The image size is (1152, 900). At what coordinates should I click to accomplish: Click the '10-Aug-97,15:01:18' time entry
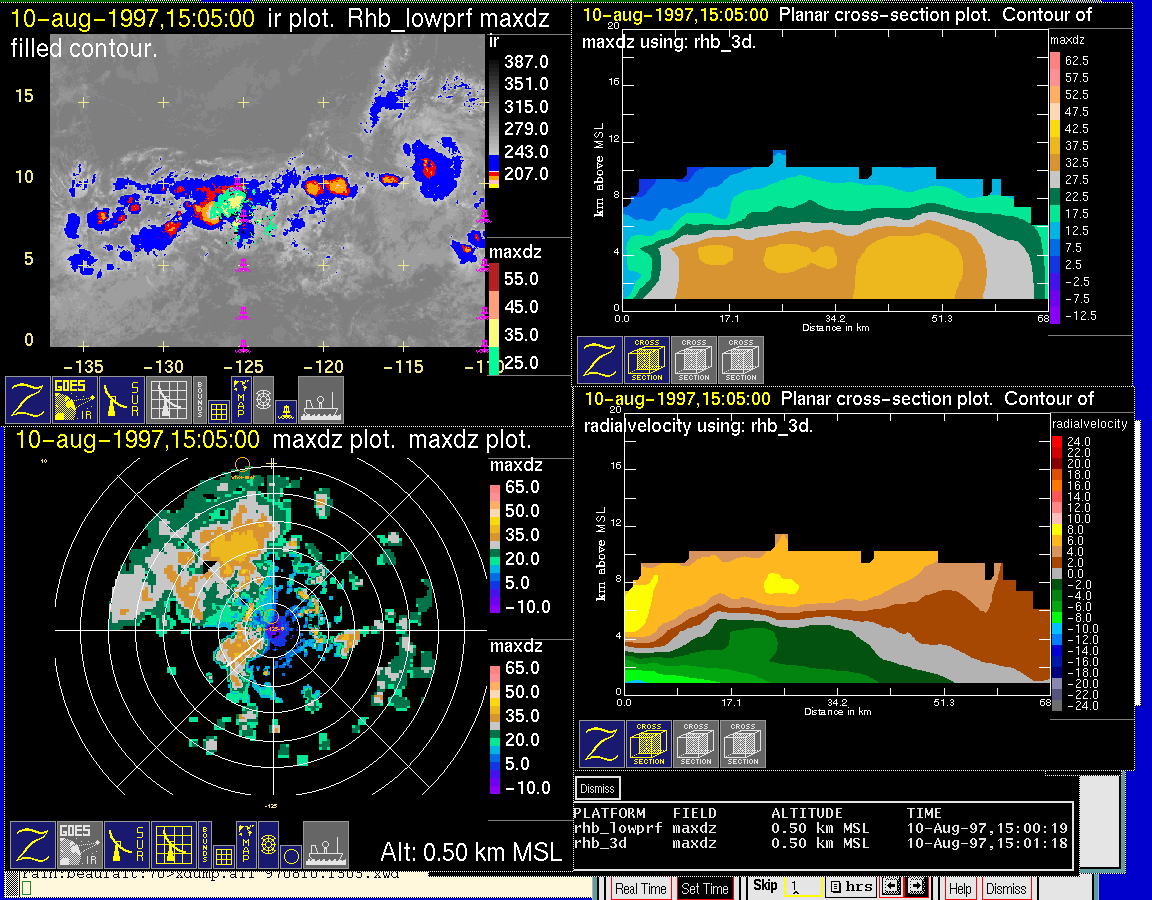click(987, 843)
